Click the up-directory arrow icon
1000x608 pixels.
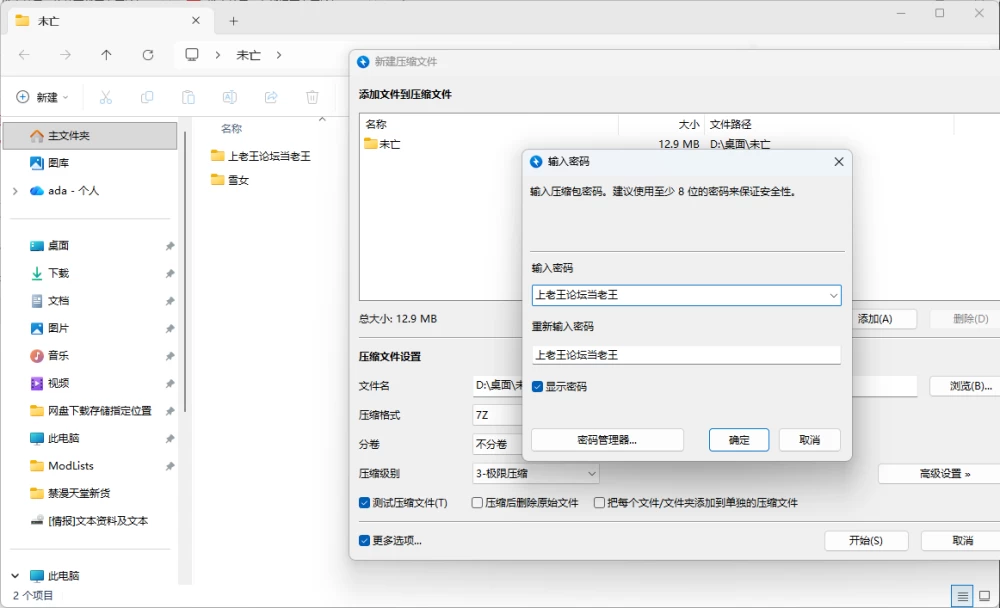(x=107, y=55)
